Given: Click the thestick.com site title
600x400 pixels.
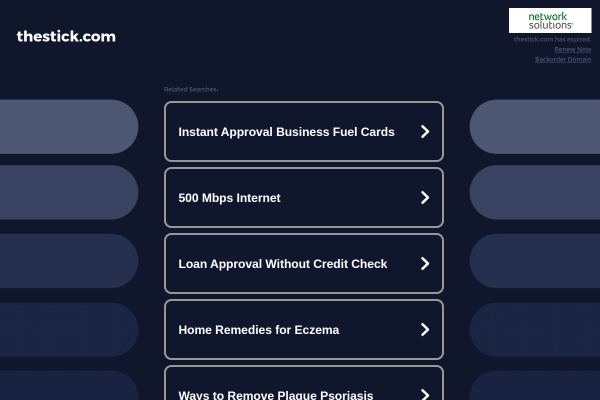Looking at the screenshot, I should point(66,36).
